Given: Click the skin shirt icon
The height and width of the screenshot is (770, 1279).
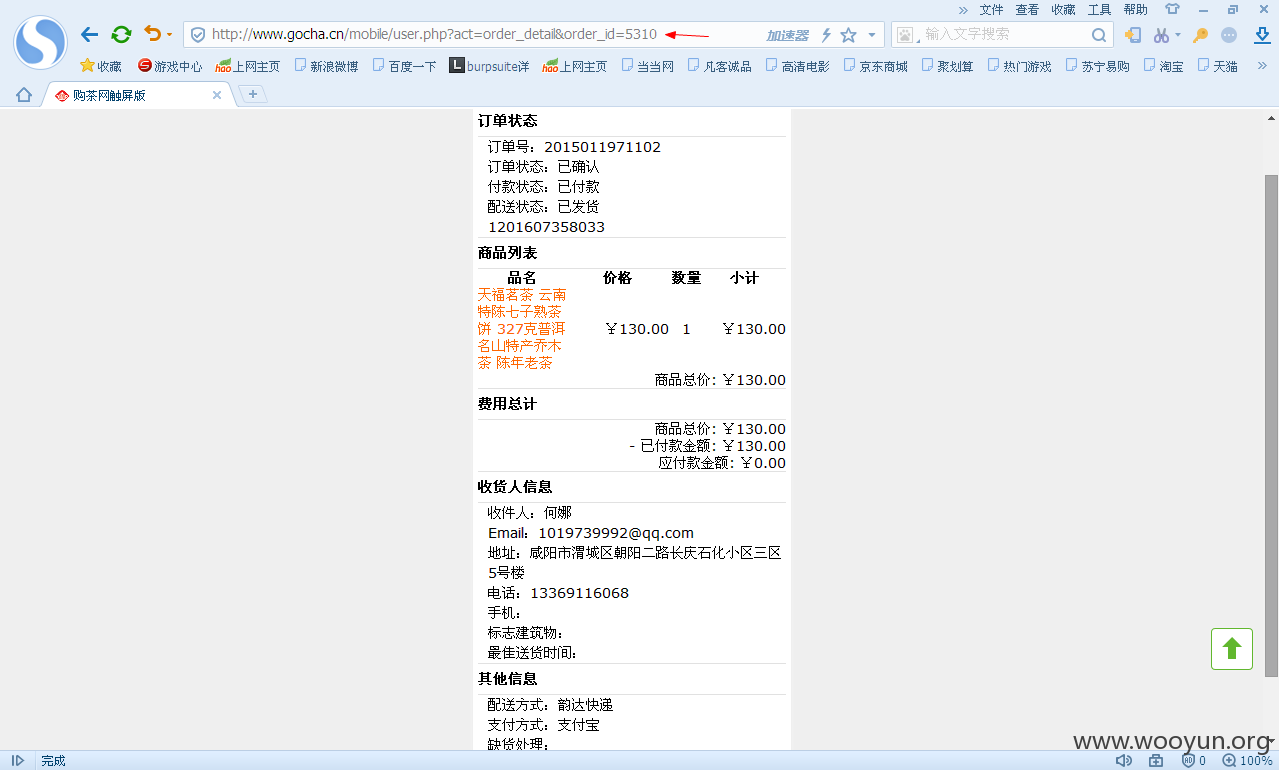Looking at the screenshot, I should point(1172,9).
